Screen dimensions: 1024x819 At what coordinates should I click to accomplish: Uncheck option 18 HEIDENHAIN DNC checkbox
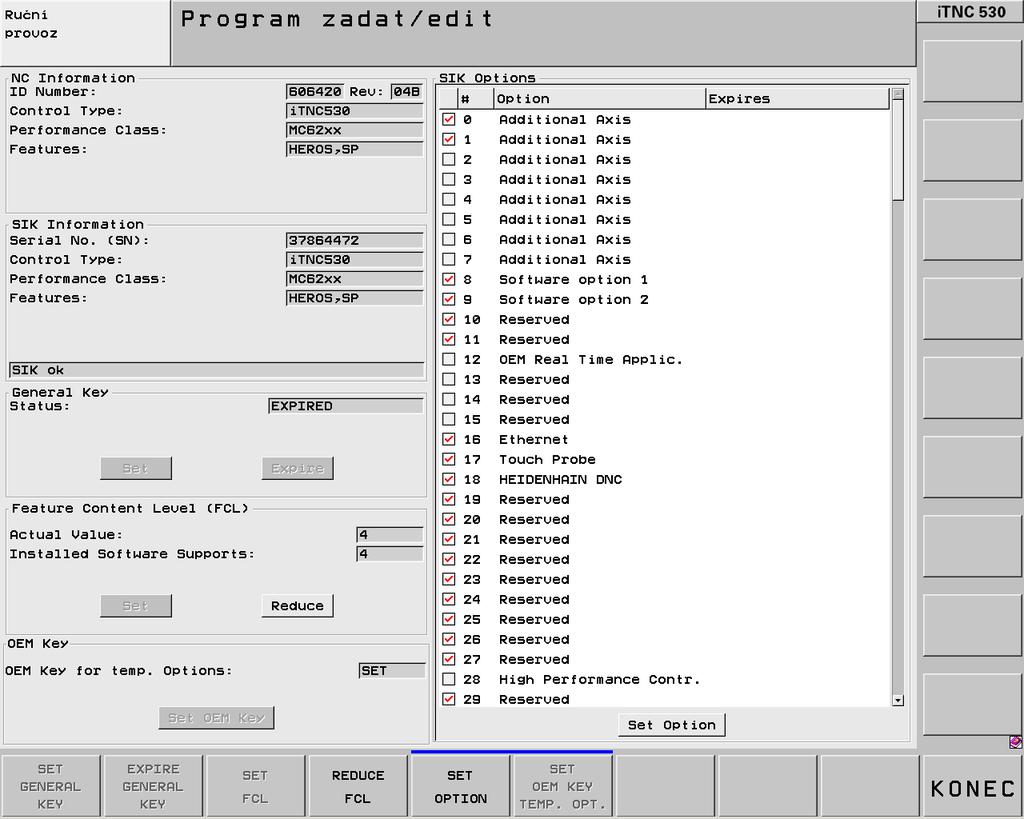point(449,479)
